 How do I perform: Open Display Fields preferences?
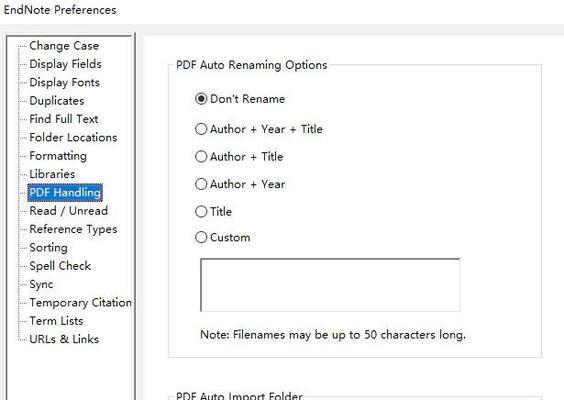coord(65,64)
